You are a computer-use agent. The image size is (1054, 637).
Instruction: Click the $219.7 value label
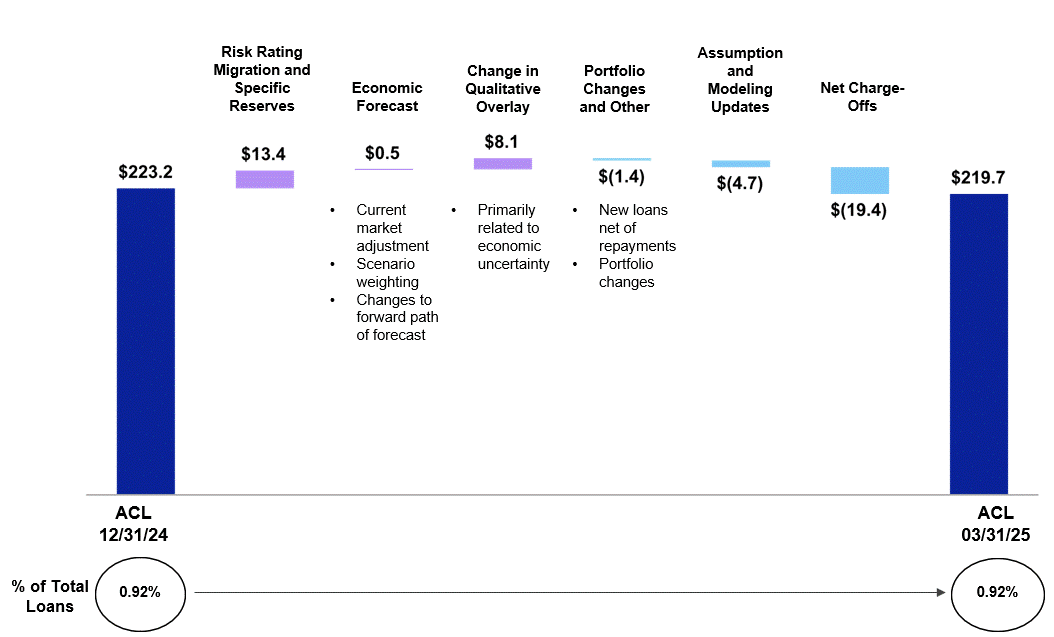tap(978, 178)
